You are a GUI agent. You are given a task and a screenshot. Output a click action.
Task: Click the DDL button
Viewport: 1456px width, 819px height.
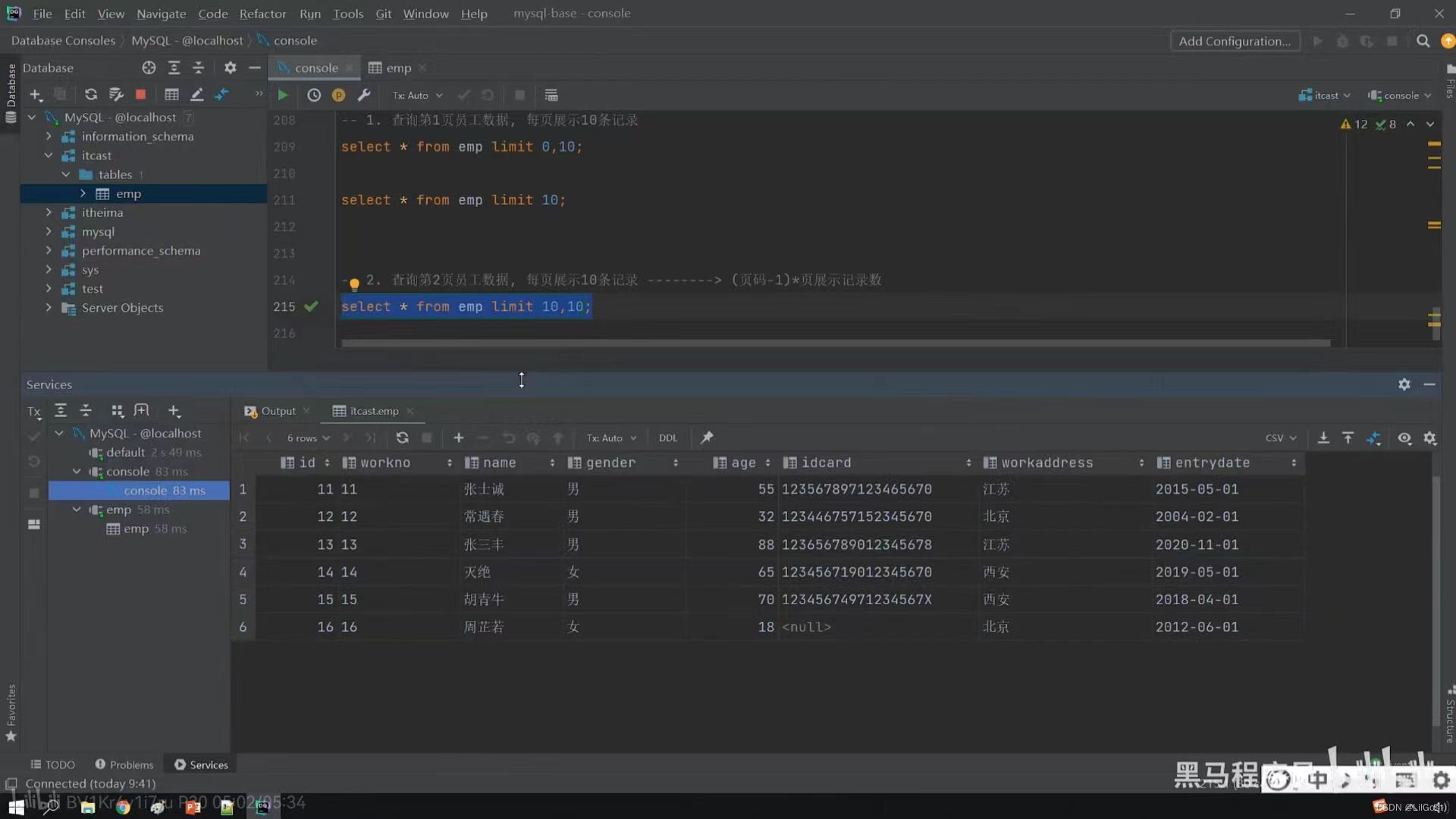[x=667, y=438]
